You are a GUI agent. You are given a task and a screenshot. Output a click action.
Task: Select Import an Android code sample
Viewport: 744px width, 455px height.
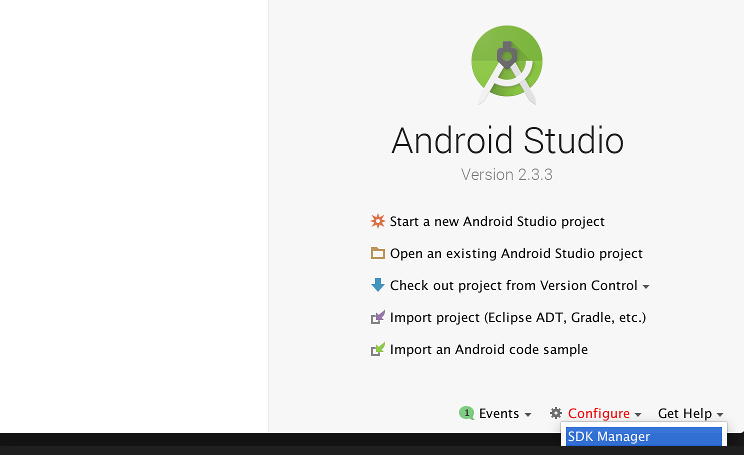pyautogui.click(x=488, y=349)
